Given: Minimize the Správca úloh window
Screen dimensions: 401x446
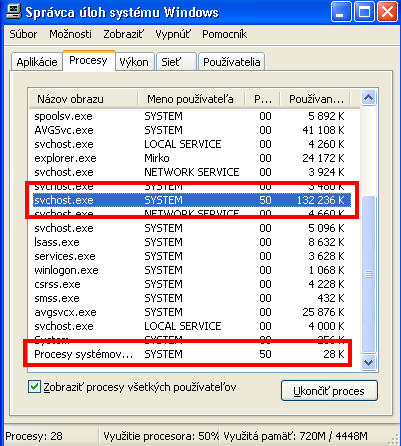Looking at the screenshot, I should coord(341,12).
